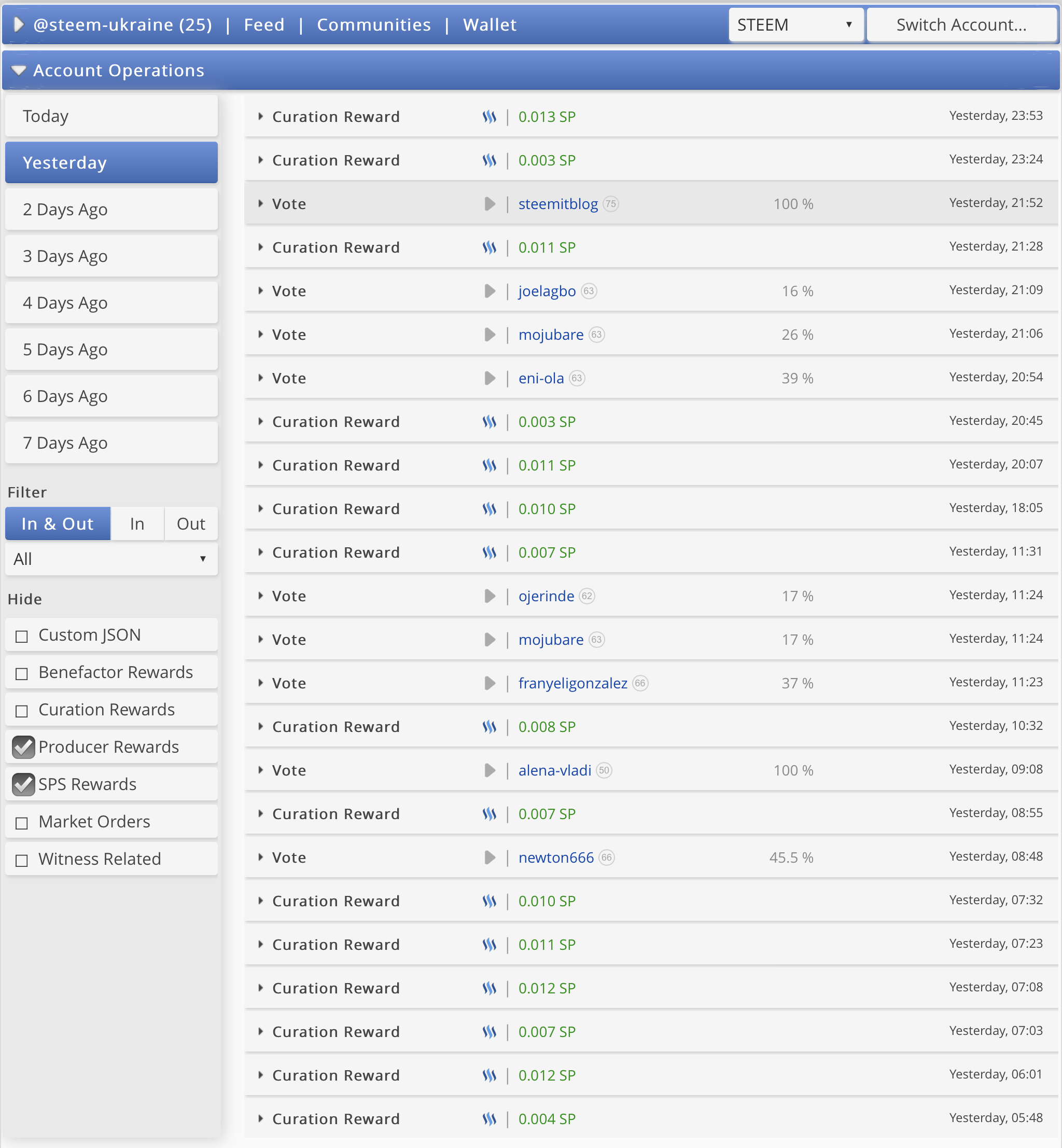This screenshot has width=1062, height=1148.
Task: Click play icon in joelagbo vote row
Action: 490,292
